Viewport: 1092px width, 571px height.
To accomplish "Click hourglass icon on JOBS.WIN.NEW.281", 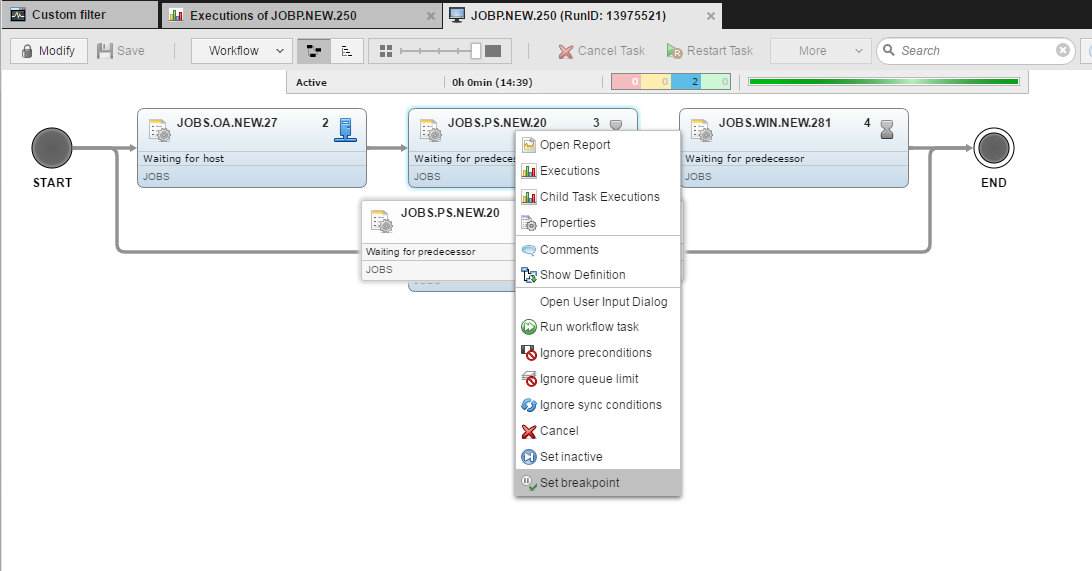I will [x=886, y=127].
